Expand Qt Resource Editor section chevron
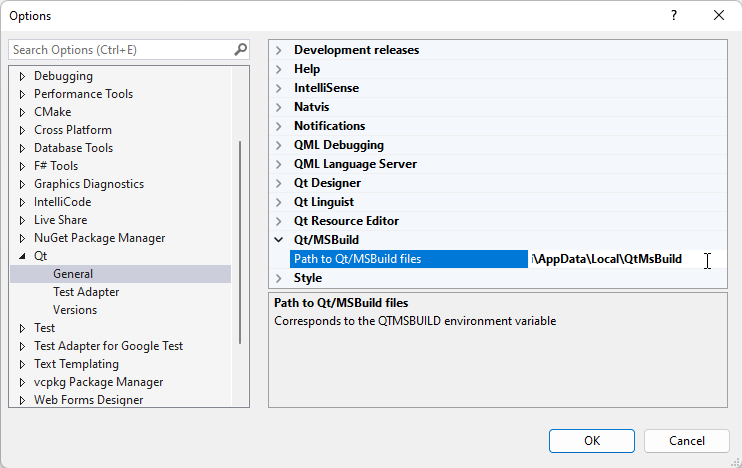 point(279,221)
